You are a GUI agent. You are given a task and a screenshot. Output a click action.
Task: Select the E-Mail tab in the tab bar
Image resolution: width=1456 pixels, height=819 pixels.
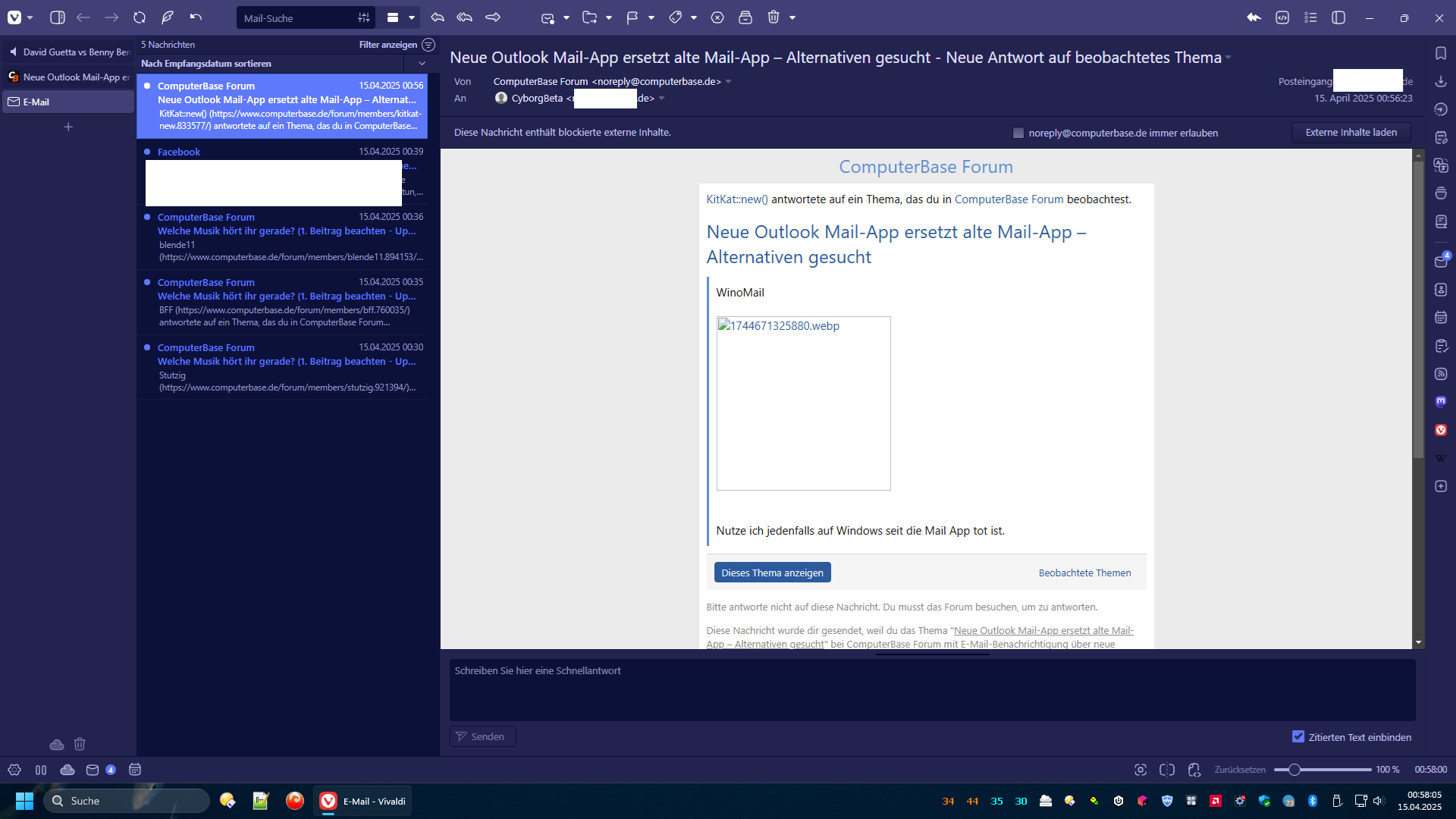coord(68,102)
